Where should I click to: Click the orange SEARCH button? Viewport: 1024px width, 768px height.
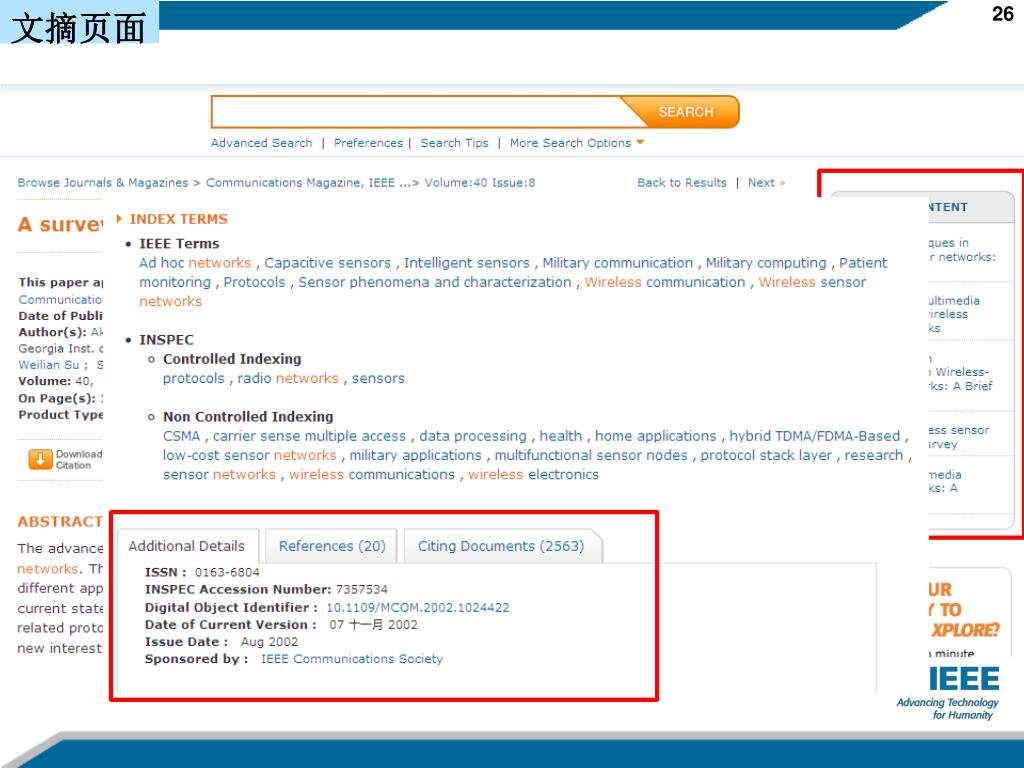(685, 112)
